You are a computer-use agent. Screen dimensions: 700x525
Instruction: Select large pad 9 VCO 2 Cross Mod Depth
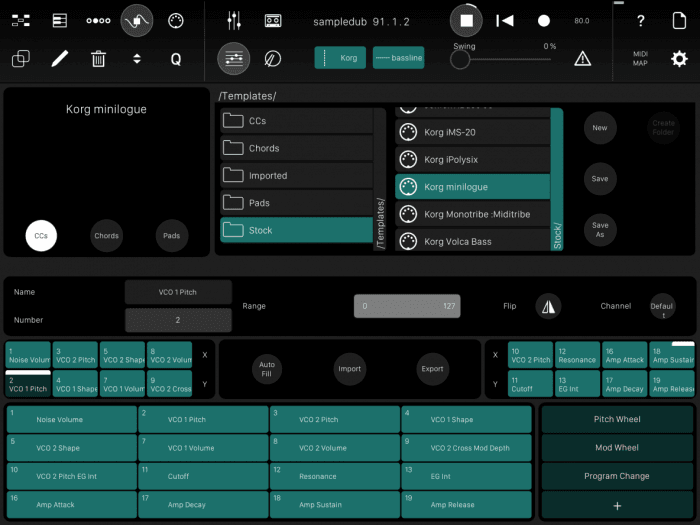[466, 447]
